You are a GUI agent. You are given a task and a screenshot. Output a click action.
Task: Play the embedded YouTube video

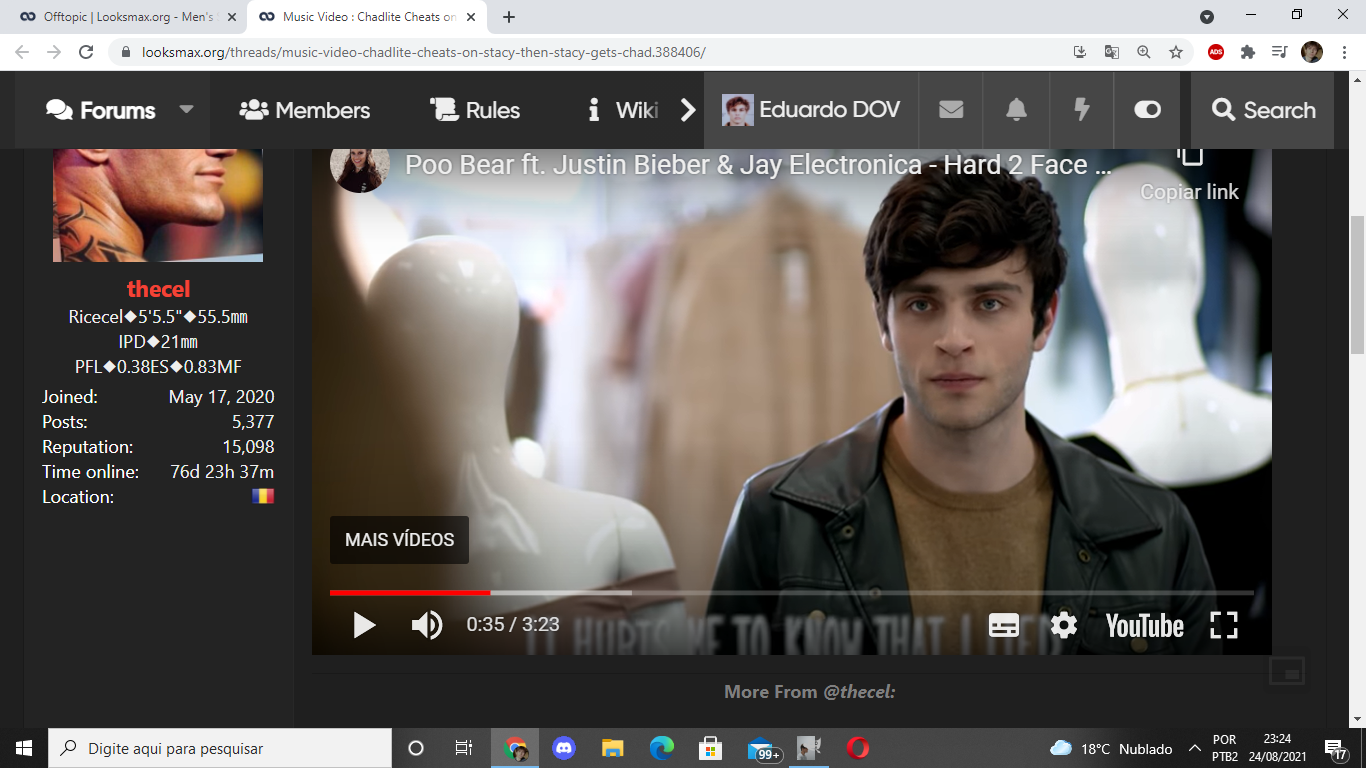(365, 626)
